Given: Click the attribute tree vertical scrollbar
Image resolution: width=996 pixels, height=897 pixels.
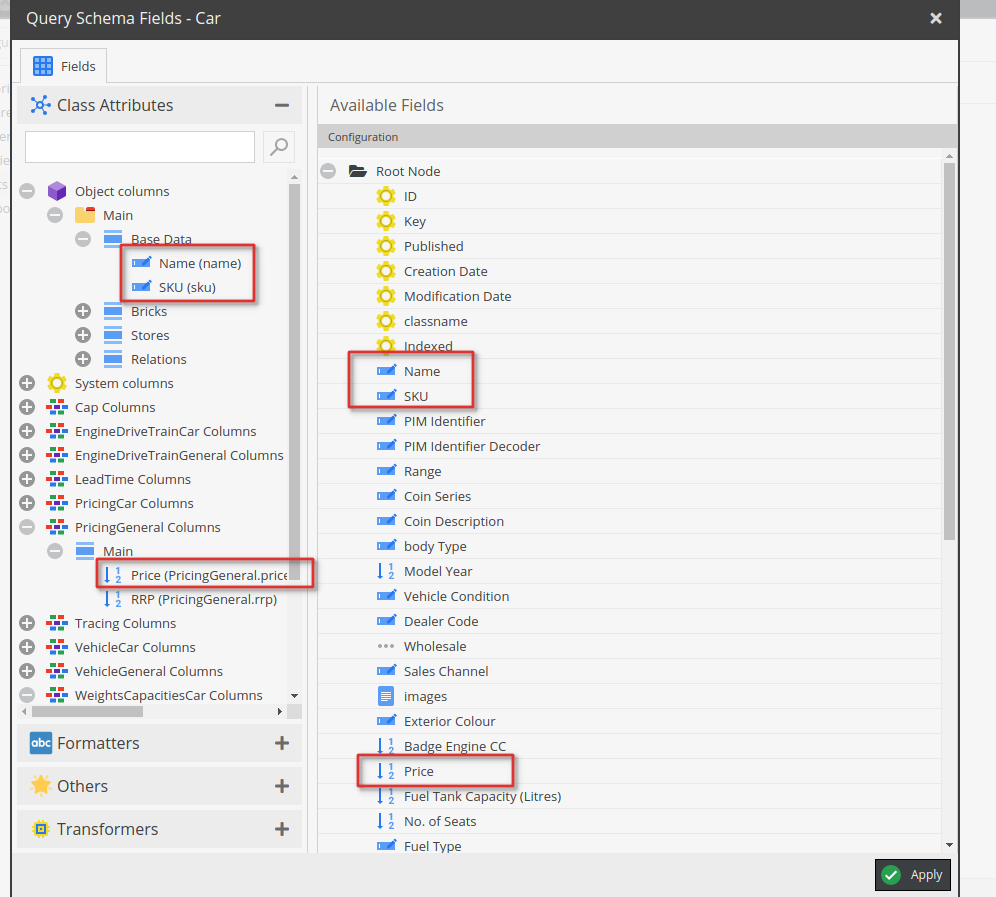Looking at the screenshot, I should tap(294, 381).
